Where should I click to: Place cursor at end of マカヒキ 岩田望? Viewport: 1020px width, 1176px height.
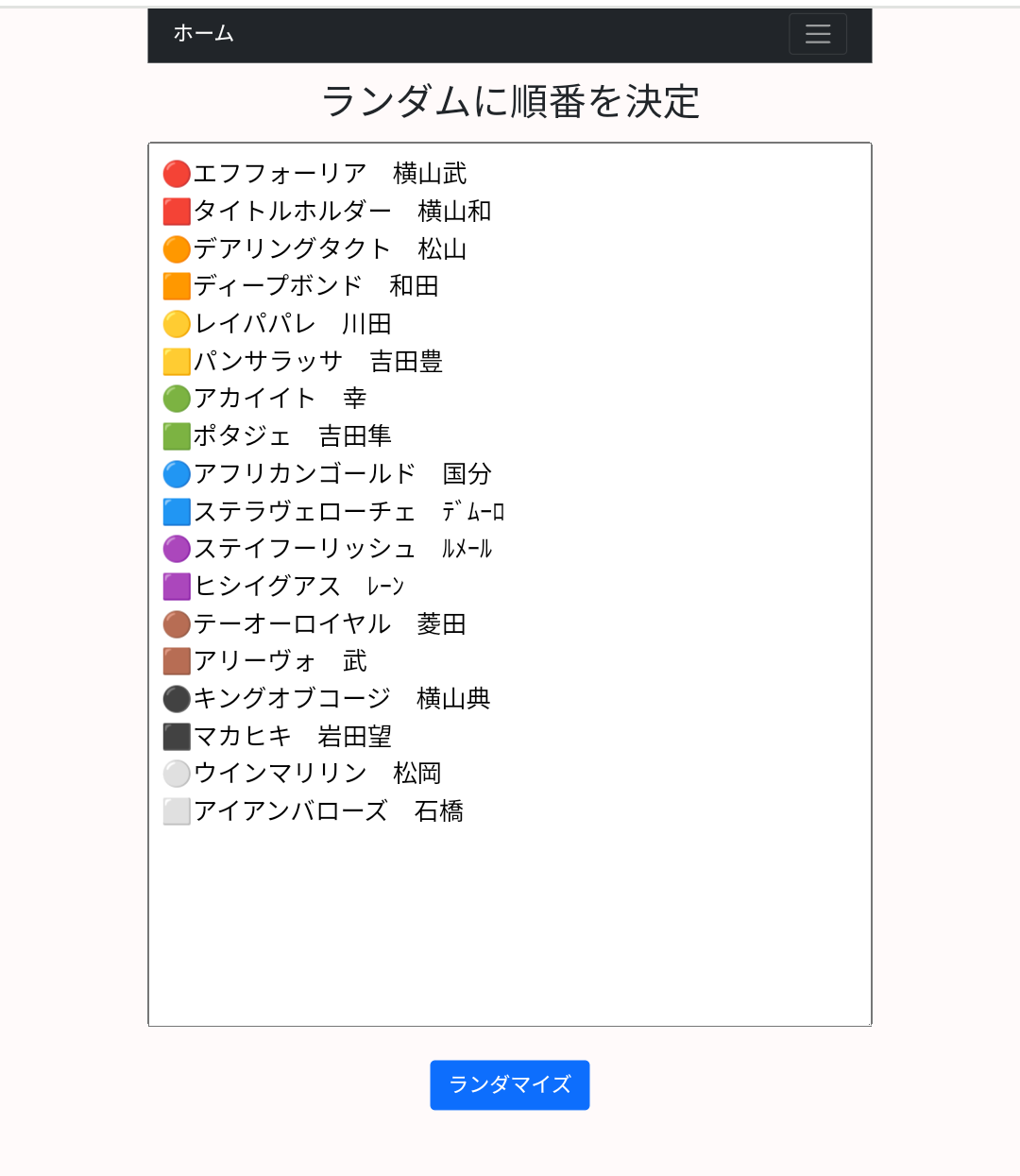click(394, 737)
